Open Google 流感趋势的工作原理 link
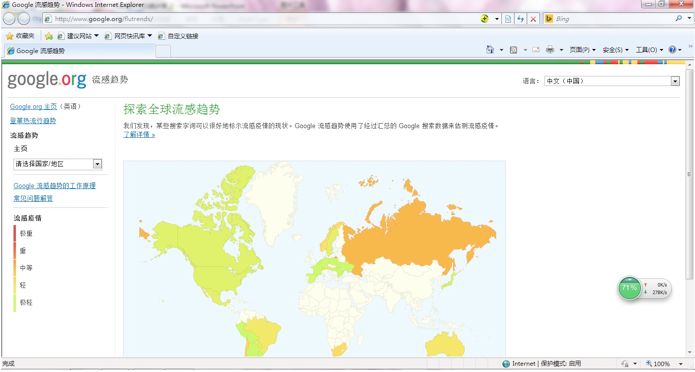 tap(54, 186)
